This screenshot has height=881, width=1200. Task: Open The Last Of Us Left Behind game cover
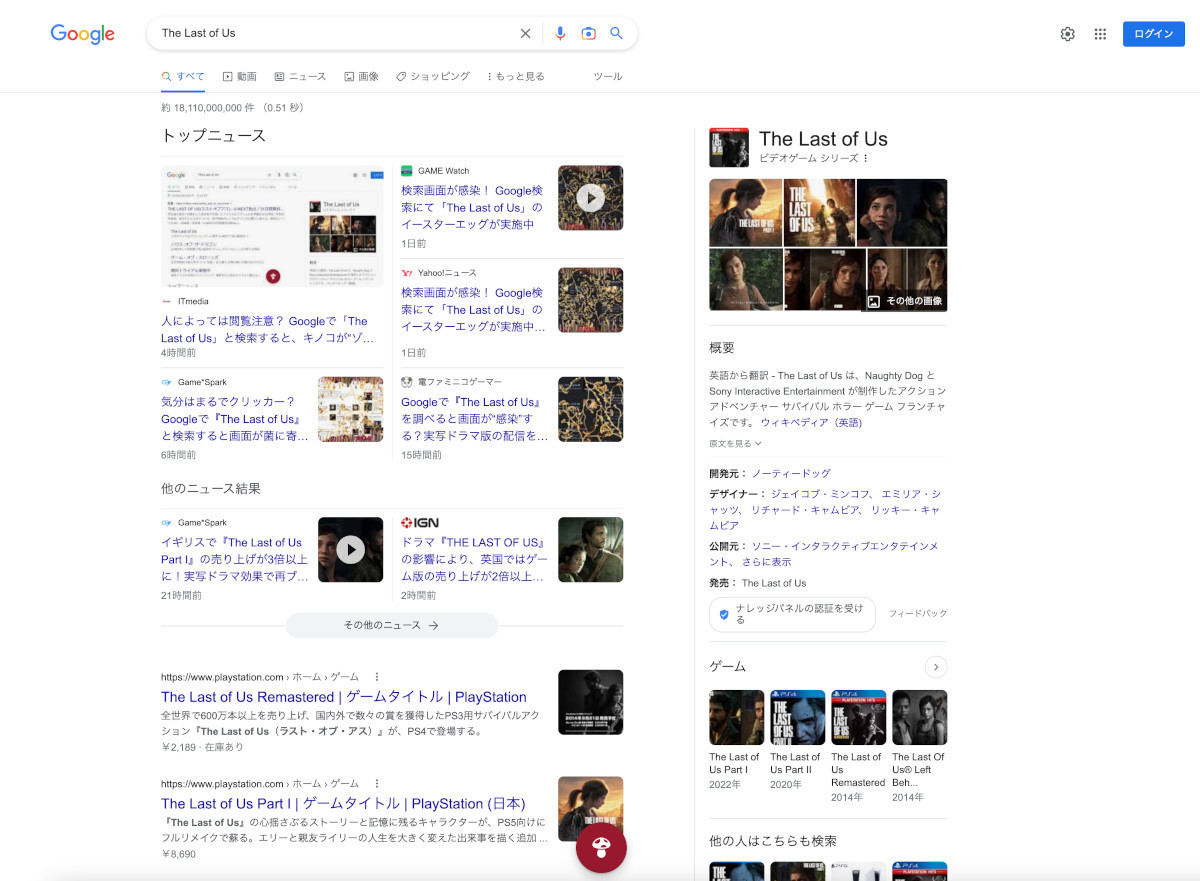(919, 717)
